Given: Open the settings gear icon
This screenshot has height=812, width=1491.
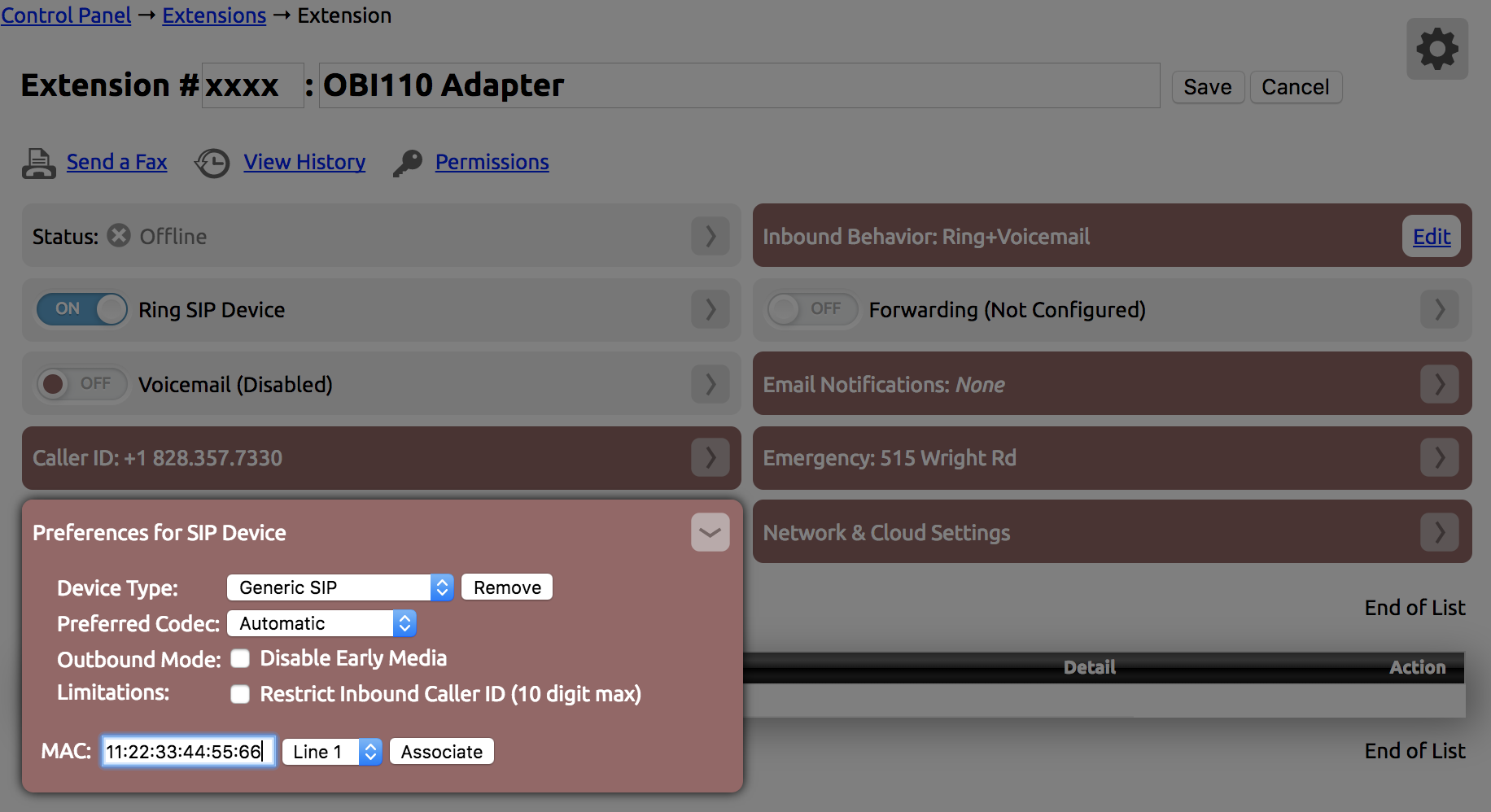Looking at the screenshot, I should (1437, 49).
